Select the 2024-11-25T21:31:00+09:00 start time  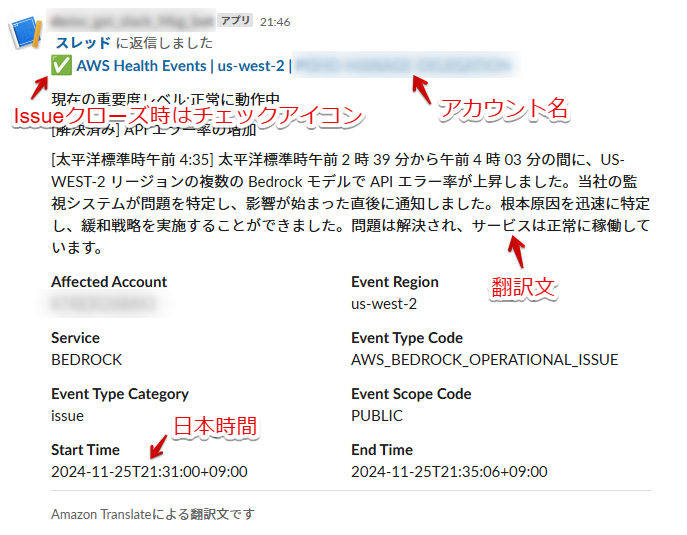pos(149,472)
